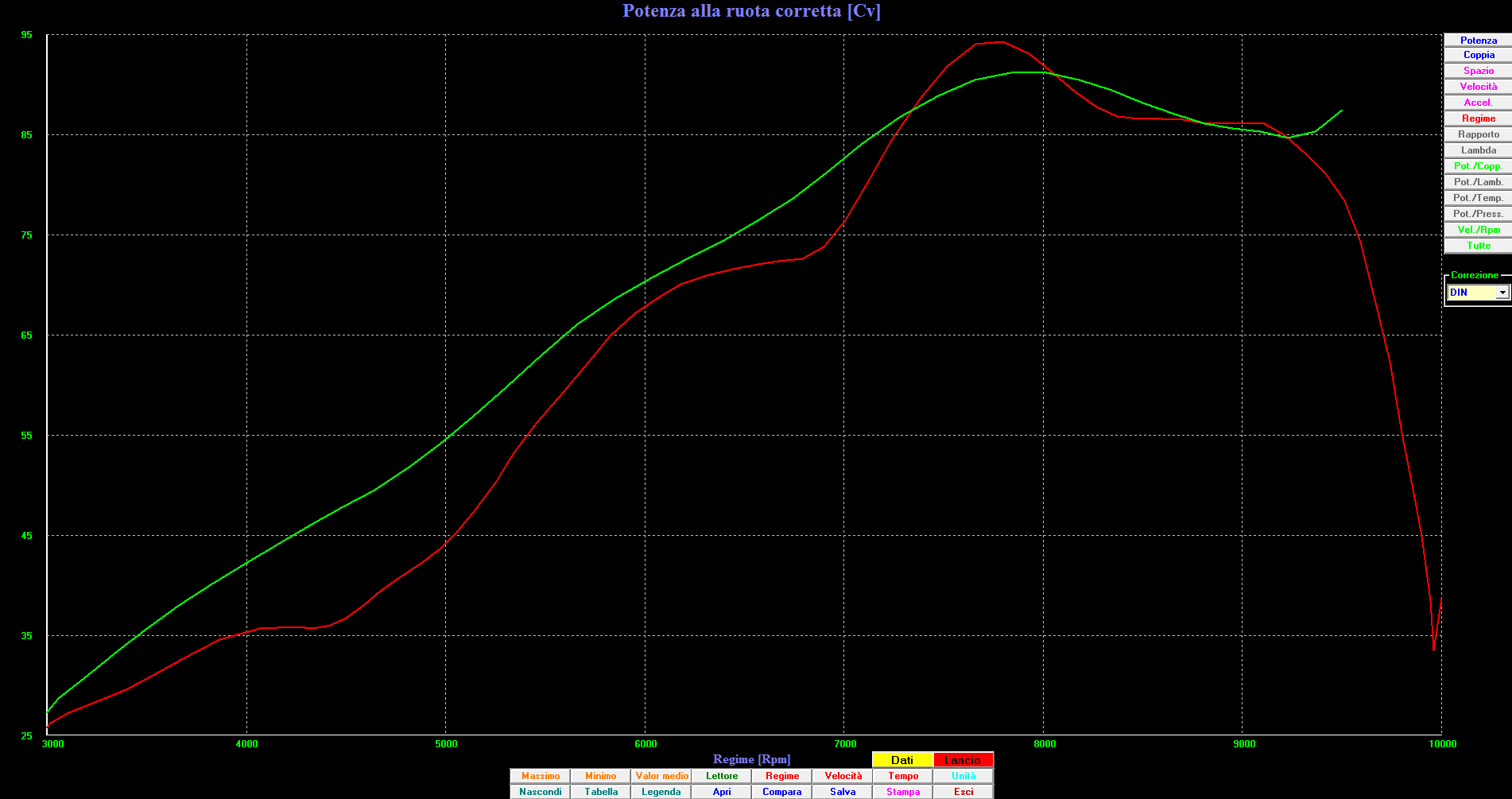This screenshot has height=799, width=1512.
Task: Open the Tabella data table
Action: click(601, 792)
